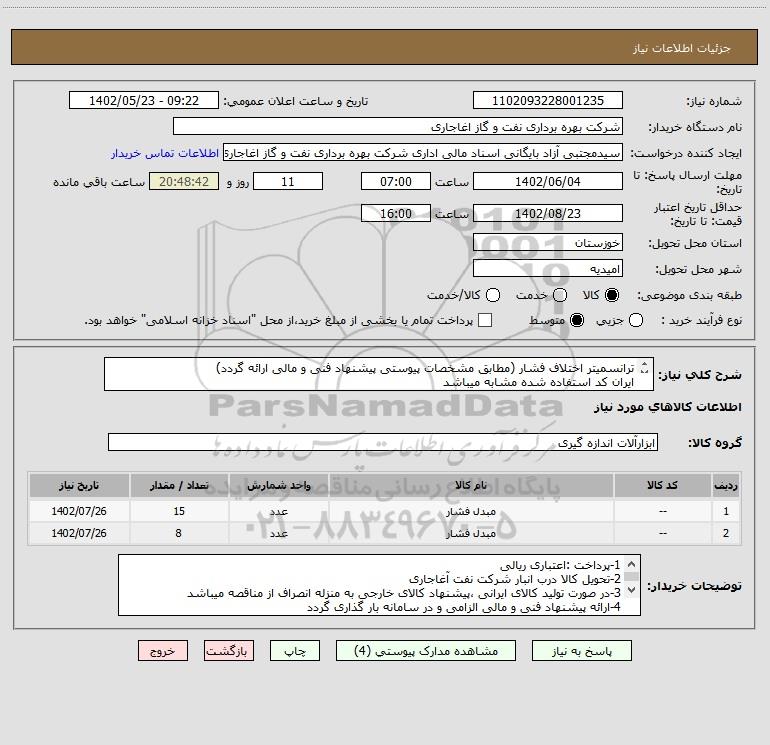Select the کالا/خدمت radio option
770x745 pixels.
pos(493,295)
